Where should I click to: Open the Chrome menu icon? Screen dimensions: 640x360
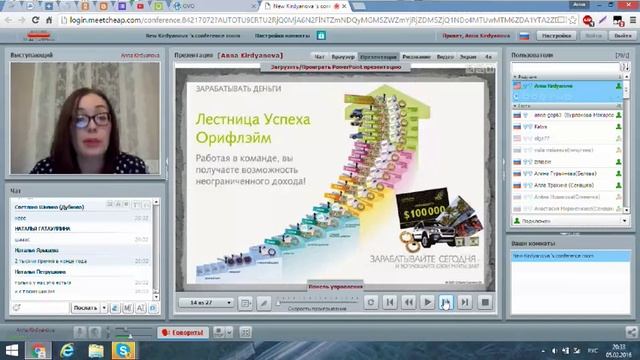click(x=633, y=20)
